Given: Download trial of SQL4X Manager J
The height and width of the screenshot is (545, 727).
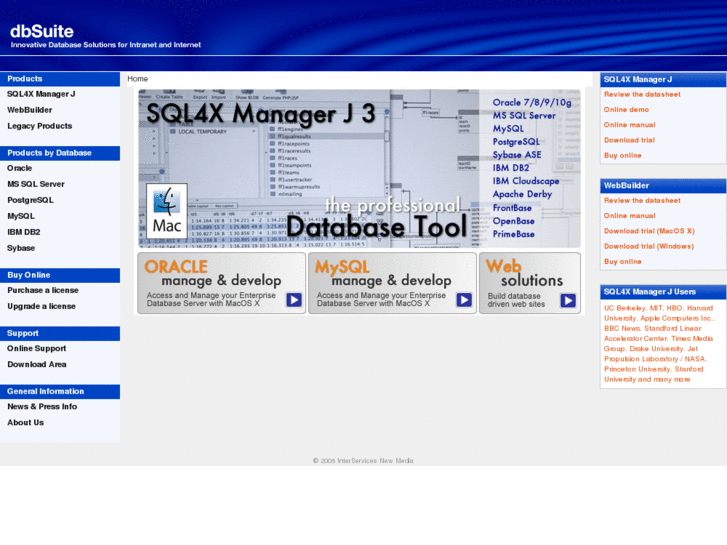Looking at the screenshot, I should [x=629, y=141].
